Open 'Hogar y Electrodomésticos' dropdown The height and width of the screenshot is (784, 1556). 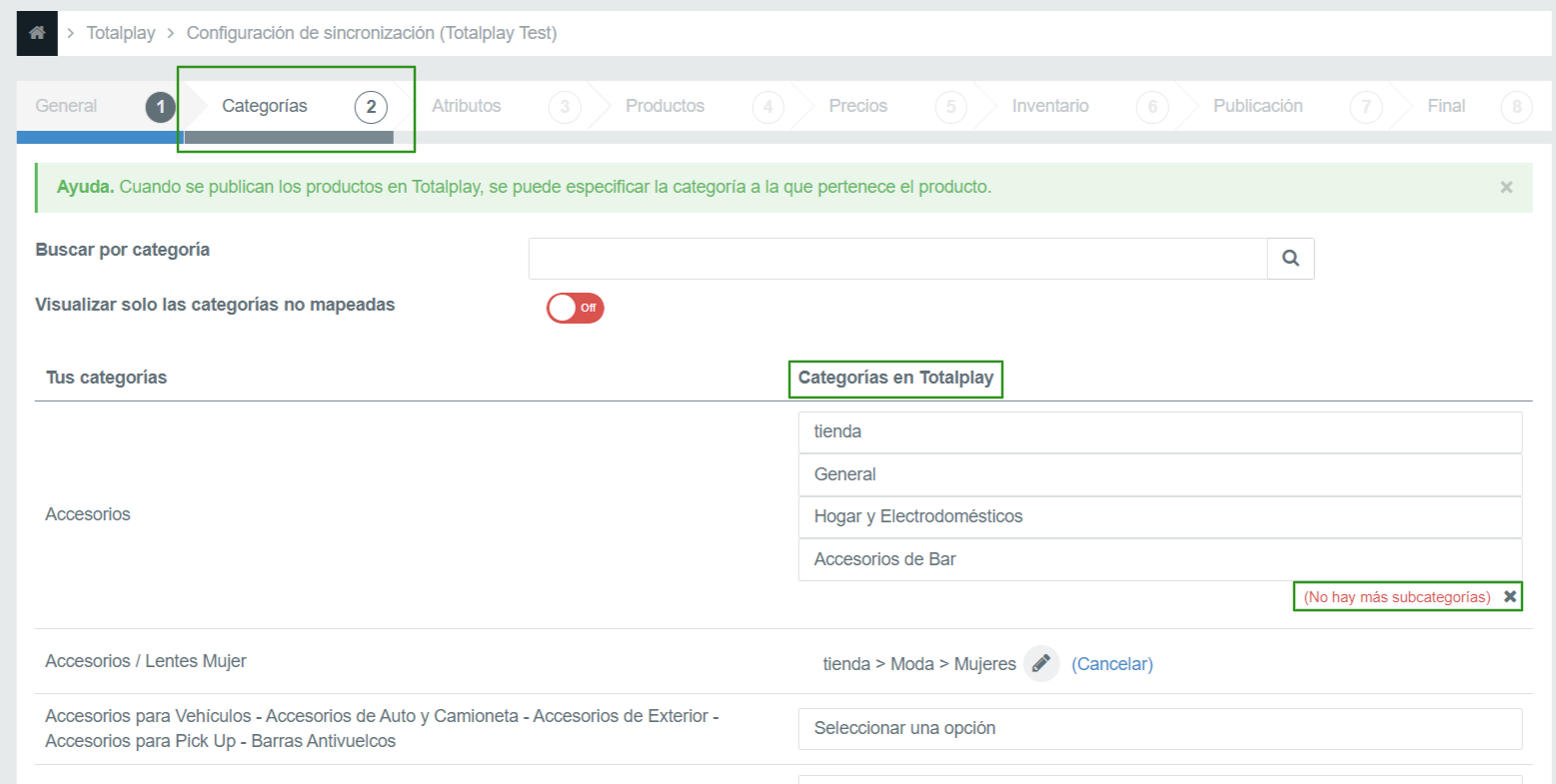(1160, 516)
